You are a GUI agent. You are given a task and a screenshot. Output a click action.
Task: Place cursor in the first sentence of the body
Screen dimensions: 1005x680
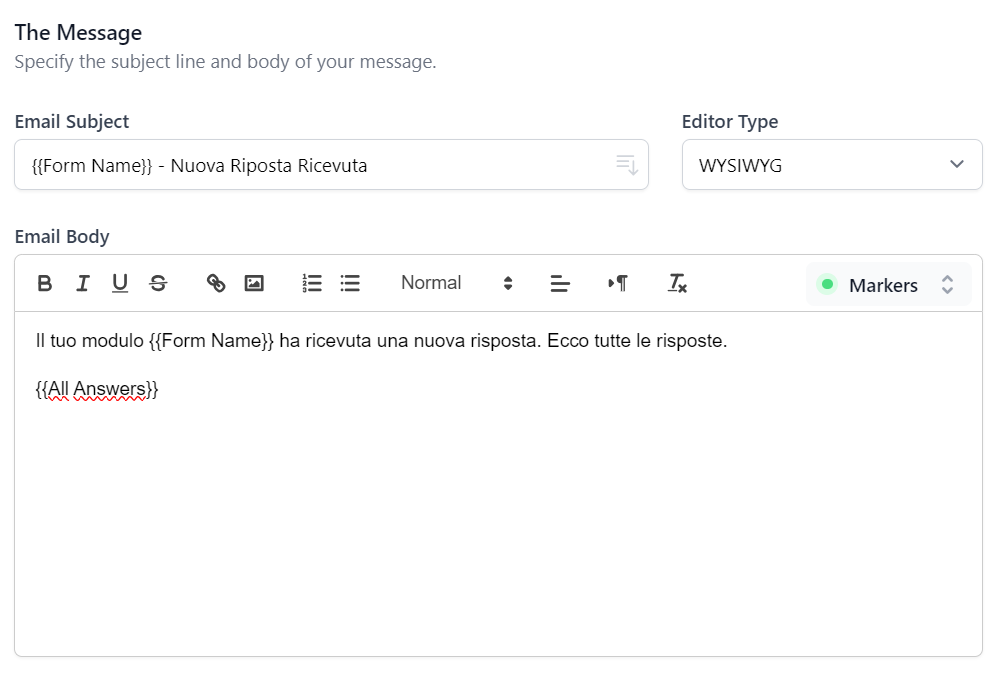coord(380,342)
